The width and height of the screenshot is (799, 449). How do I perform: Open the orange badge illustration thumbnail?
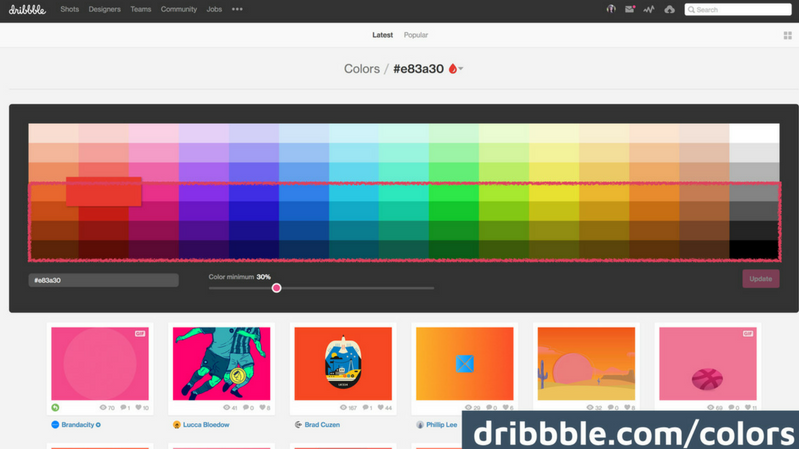click(343, 363)
